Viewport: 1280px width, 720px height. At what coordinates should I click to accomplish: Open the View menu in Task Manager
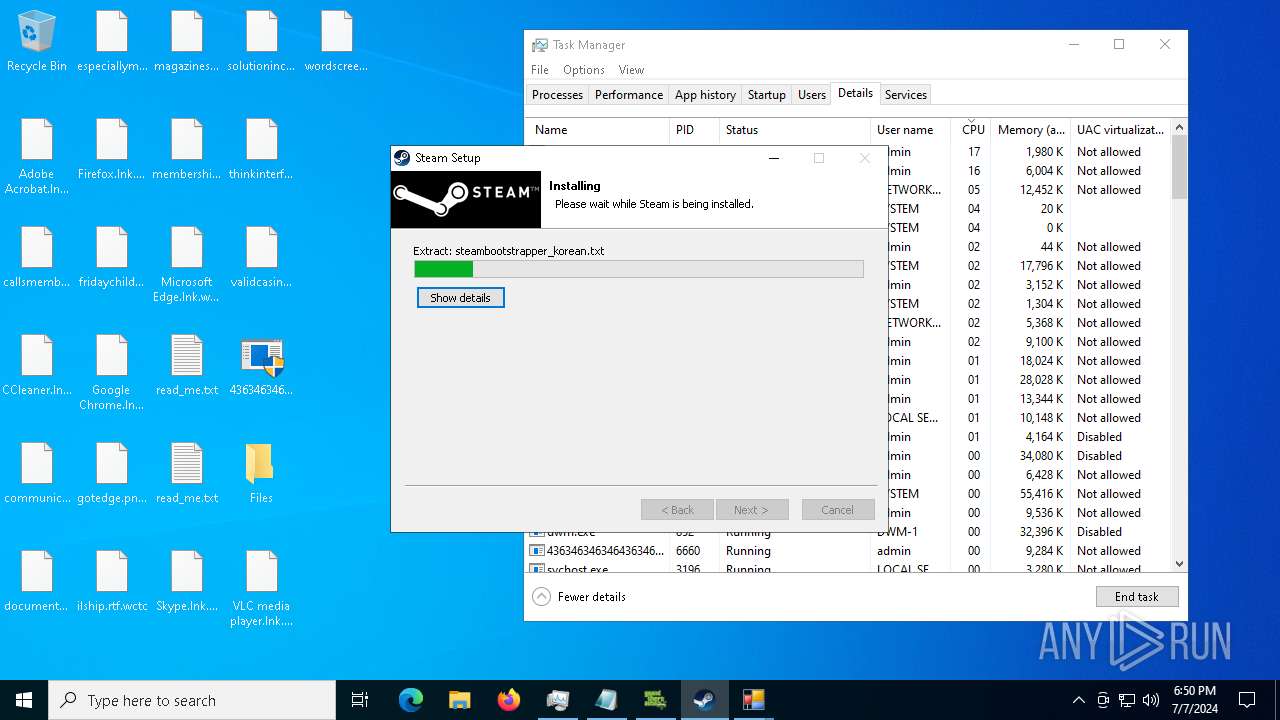click(x=631, y=70)
